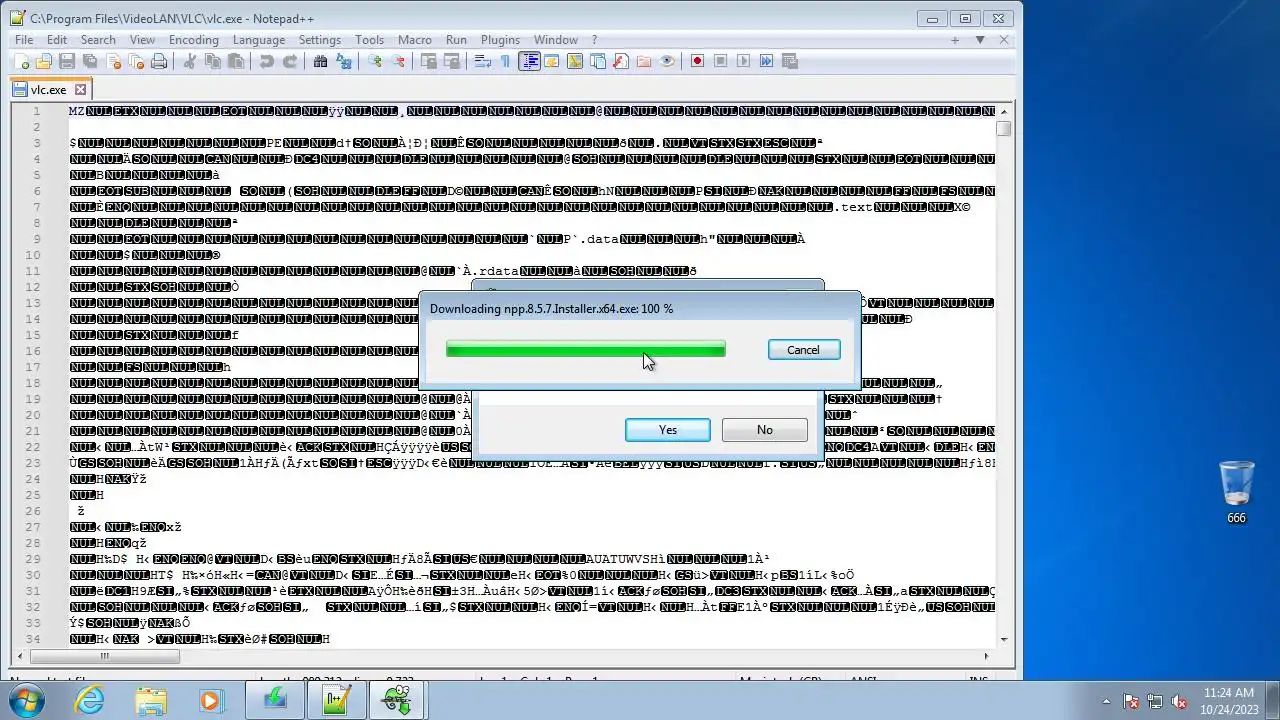Click the horizontal scrollbar right arrow
This screenshot has height=720, width=1280.
[x=986, y=656]
